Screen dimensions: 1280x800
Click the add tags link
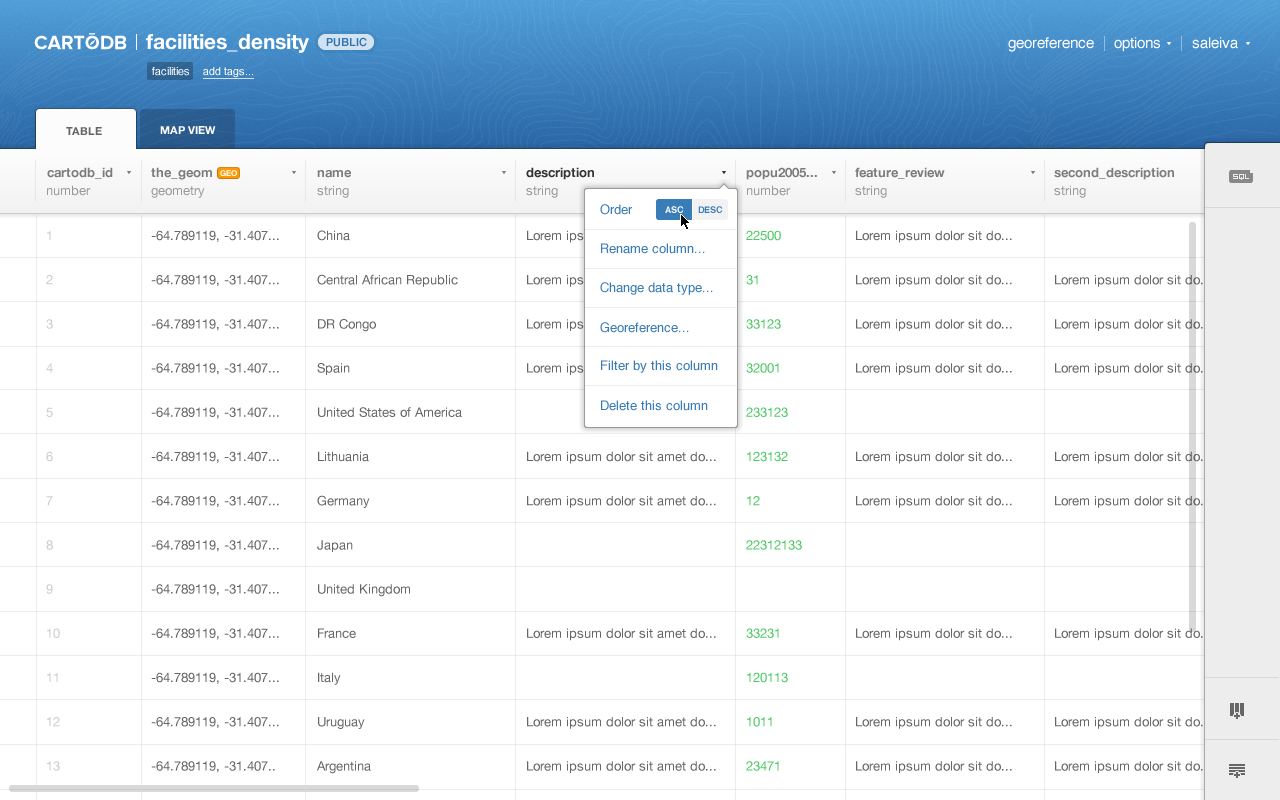coord(228,72)
